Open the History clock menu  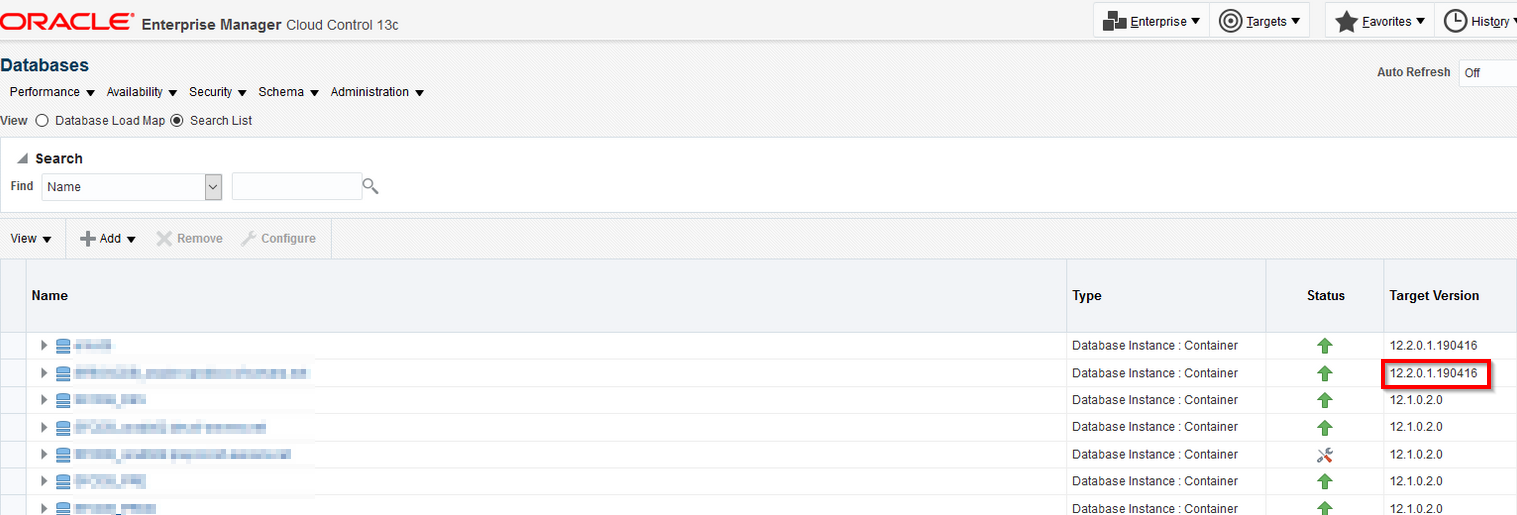coord(1455,21)
